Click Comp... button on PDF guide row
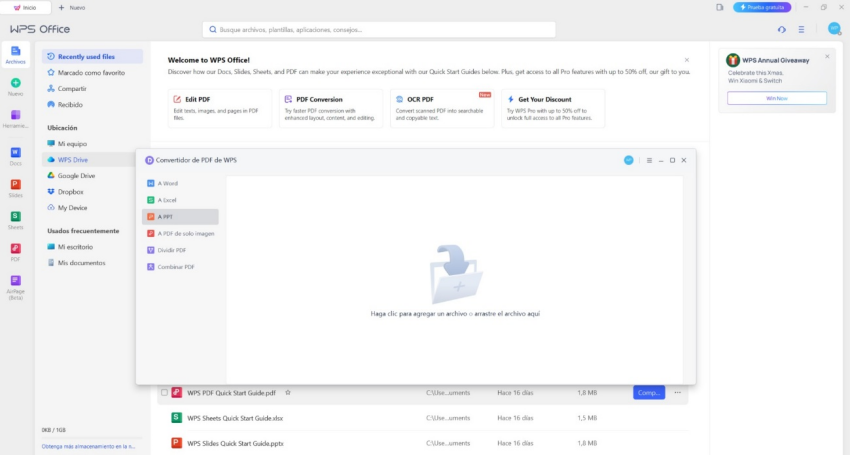The width and height of the screenshot is (850, 455). (649, 393)
